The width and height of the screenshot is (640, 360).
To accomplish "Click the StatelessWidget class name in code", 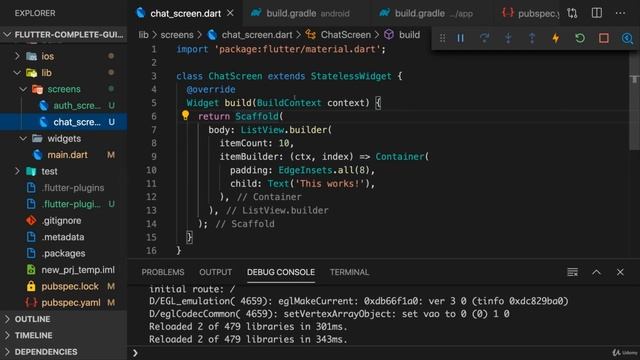I will tap(351, 76).
